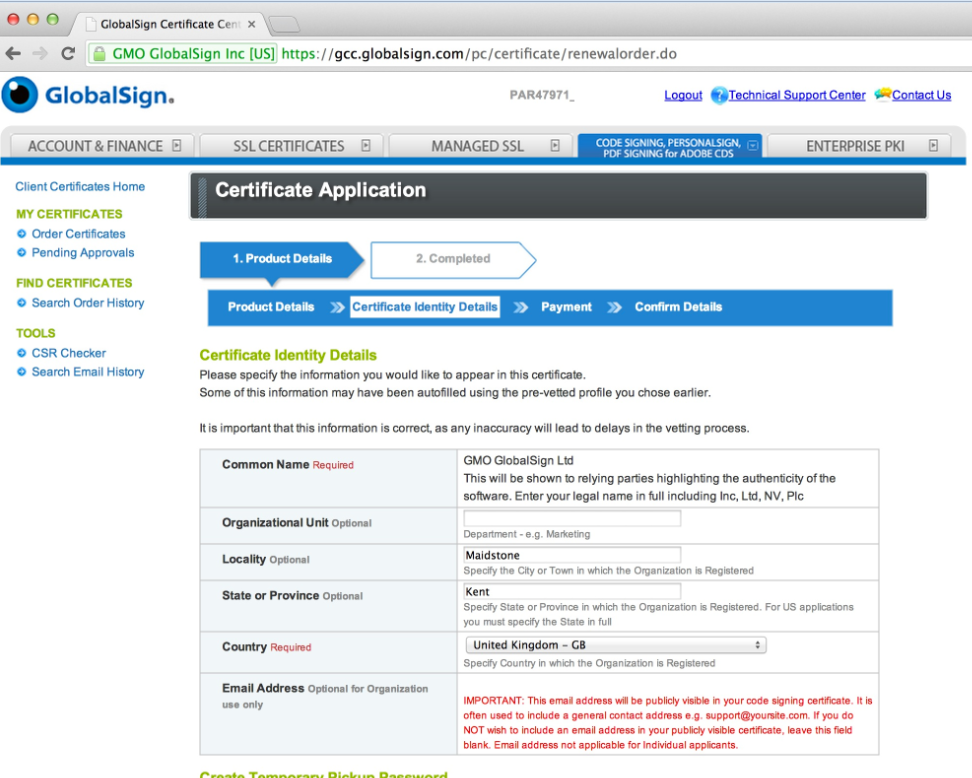
Task: Close the GlobalSign Certificate Center tab
Action: coord(252,24)
